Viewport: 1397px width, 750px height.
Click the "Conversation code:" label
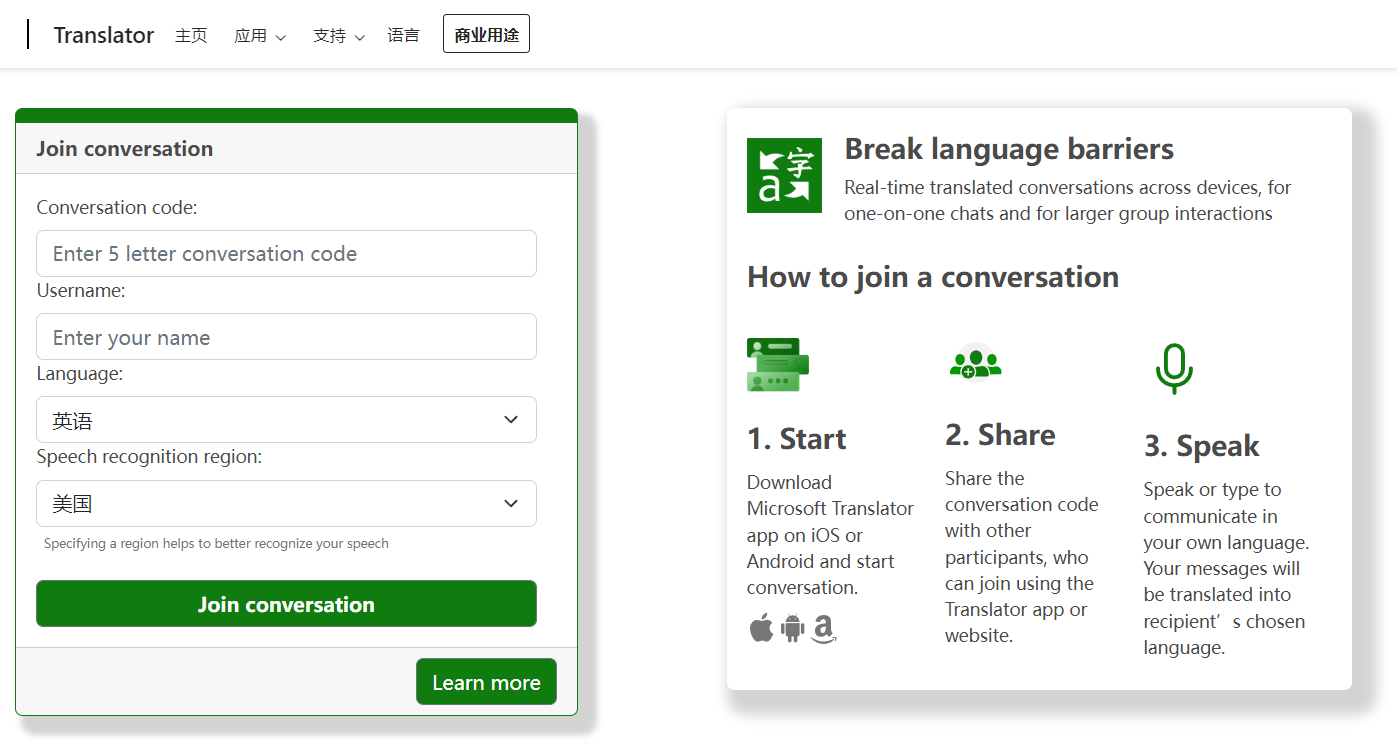(x=117, y=208)
